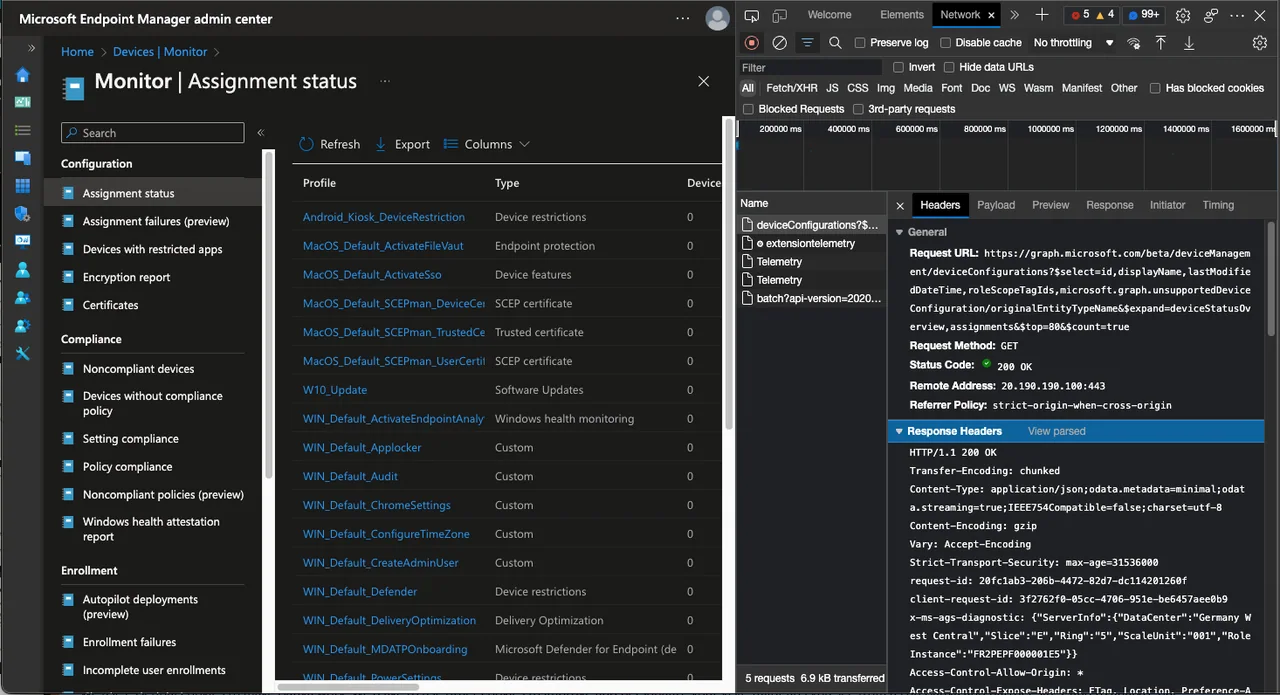
Task: Enable the Preserve log checkbox
Action: [860, 43]
